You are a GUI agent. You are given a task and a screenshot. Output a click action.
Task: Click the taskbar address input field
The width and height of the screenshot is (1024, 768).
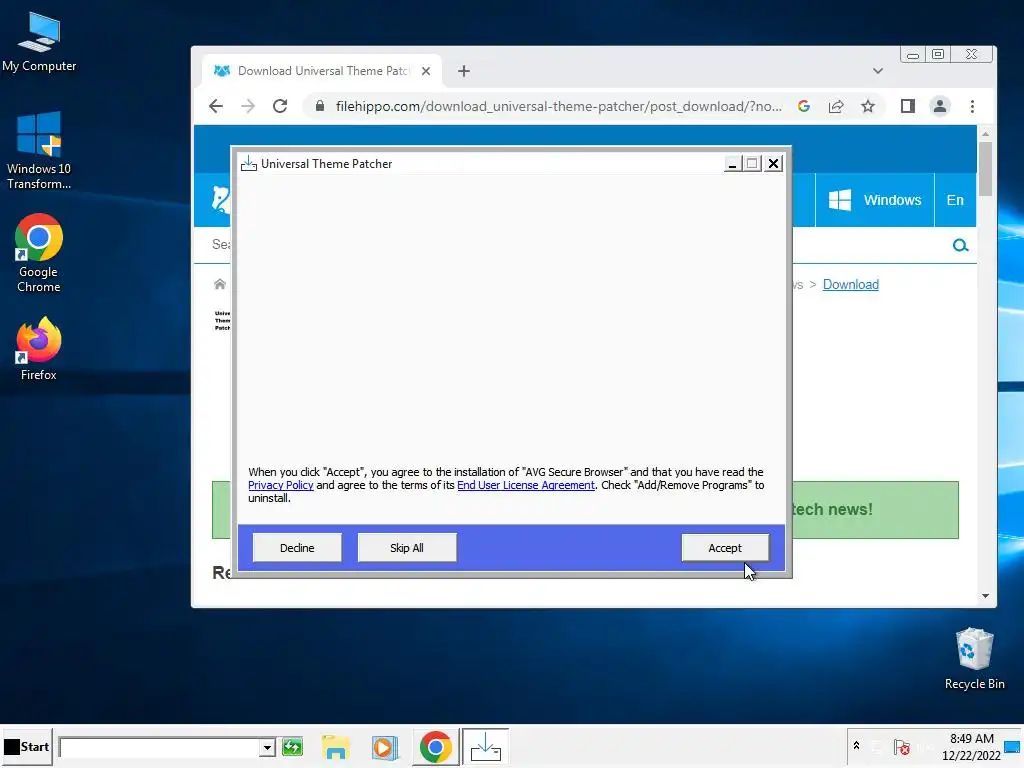[x=159, y=747]
